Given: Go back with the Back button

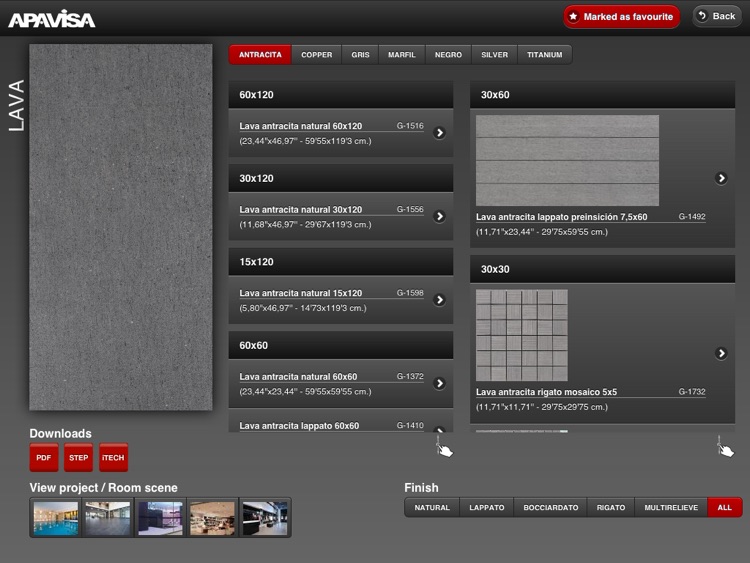Looking at the screenshot, I should click(716, 16).
